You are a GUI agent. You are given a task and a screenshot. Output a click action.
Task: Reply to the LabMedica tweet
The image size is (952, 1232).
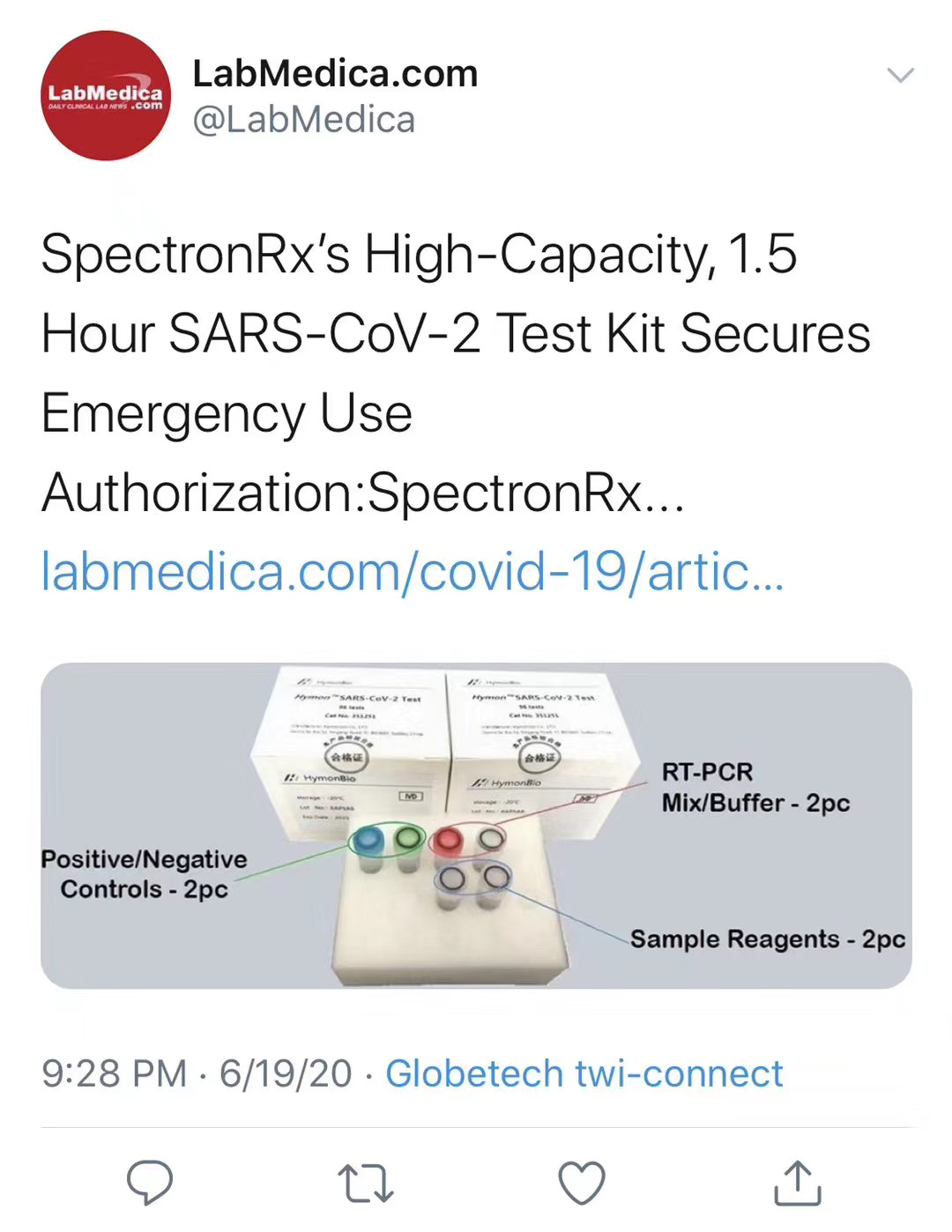coord(150,1182)
